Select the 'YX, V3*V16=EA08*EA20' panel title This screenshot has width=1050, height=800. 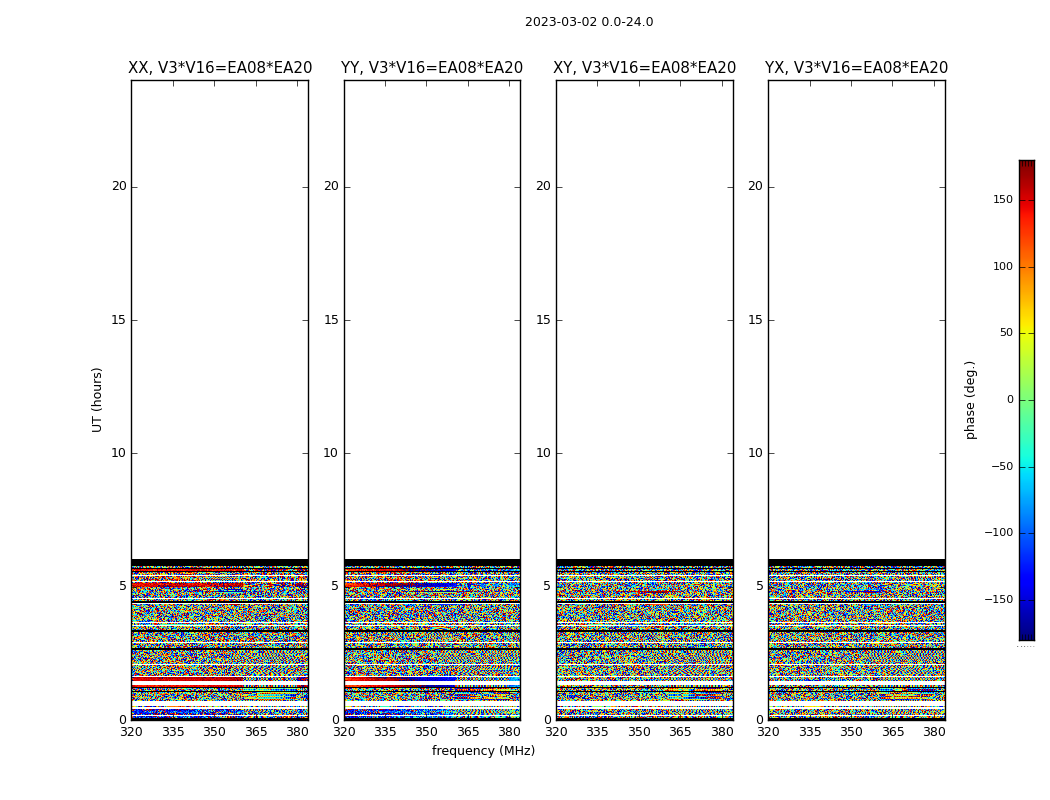[x=856, y=68]
